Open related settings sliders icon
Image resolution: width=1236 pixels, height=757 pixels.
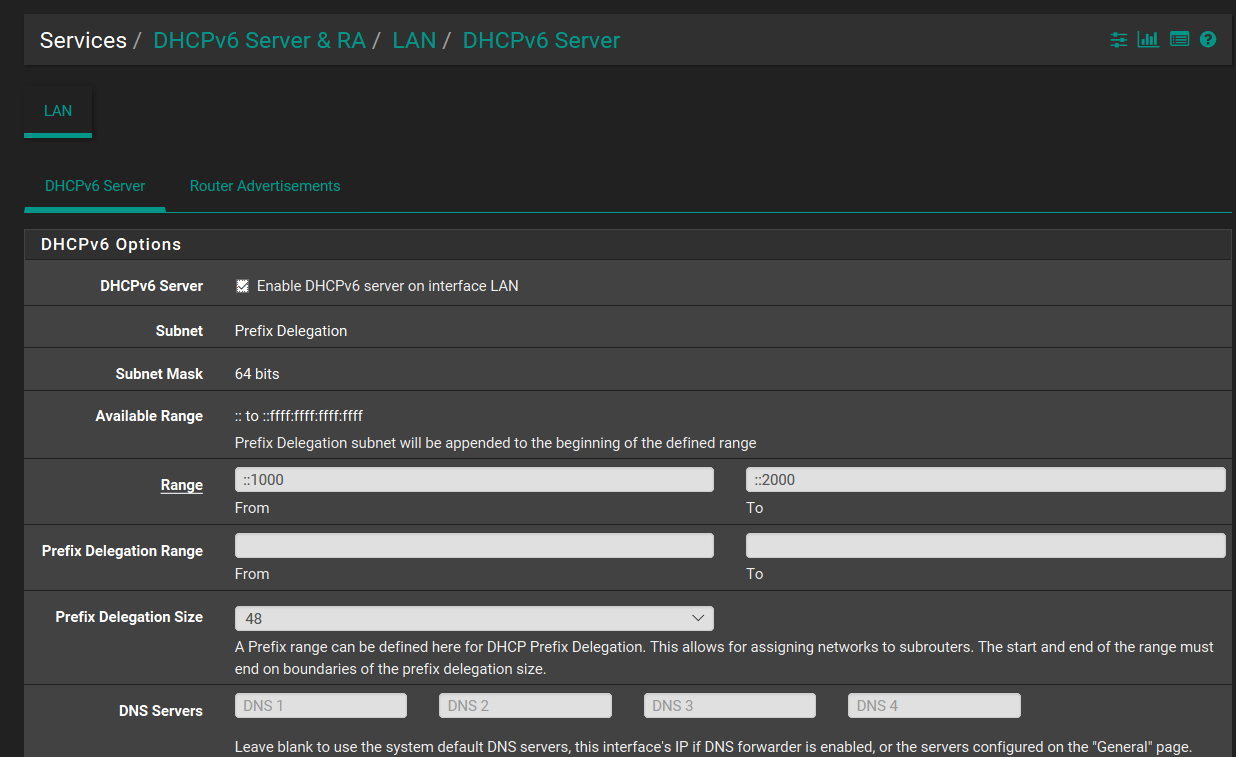click(1118, 40)
